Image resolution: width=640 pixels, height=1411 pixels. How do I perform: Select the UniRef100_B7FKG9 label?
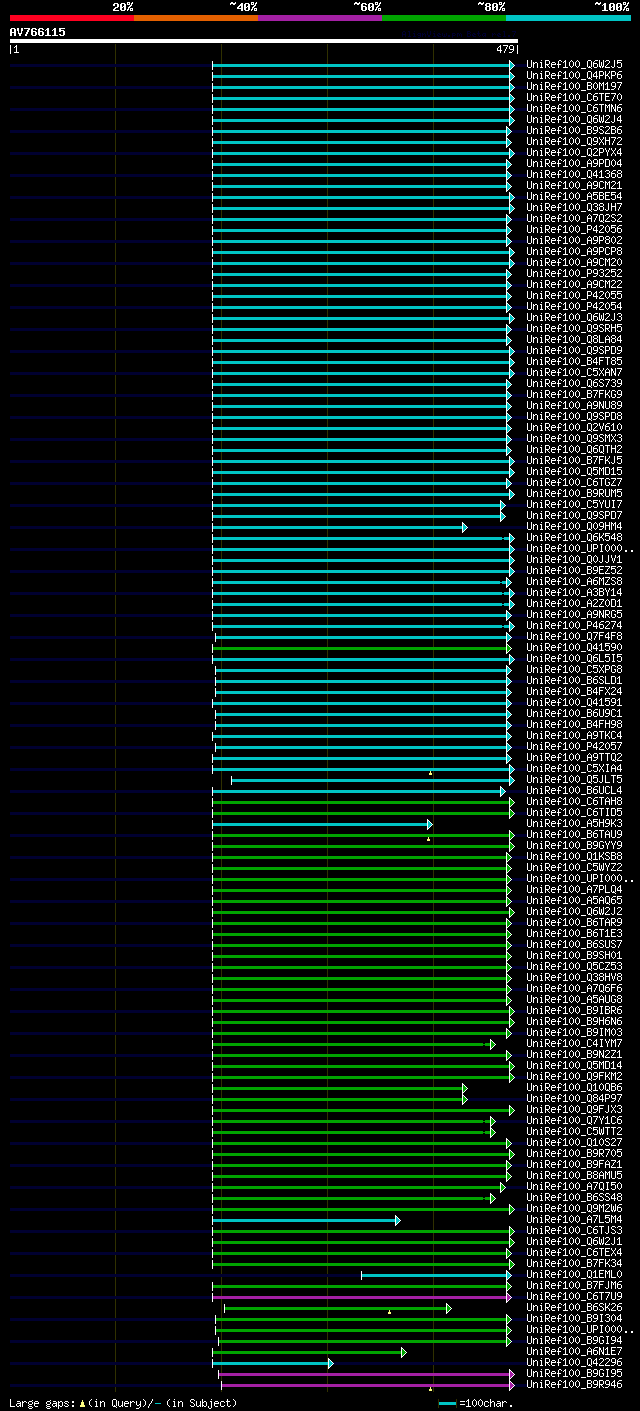[574, 395]
